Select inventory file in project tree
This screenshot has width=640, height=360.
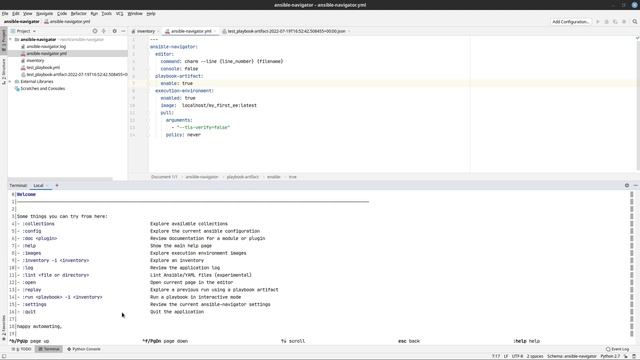pos(35,60)
